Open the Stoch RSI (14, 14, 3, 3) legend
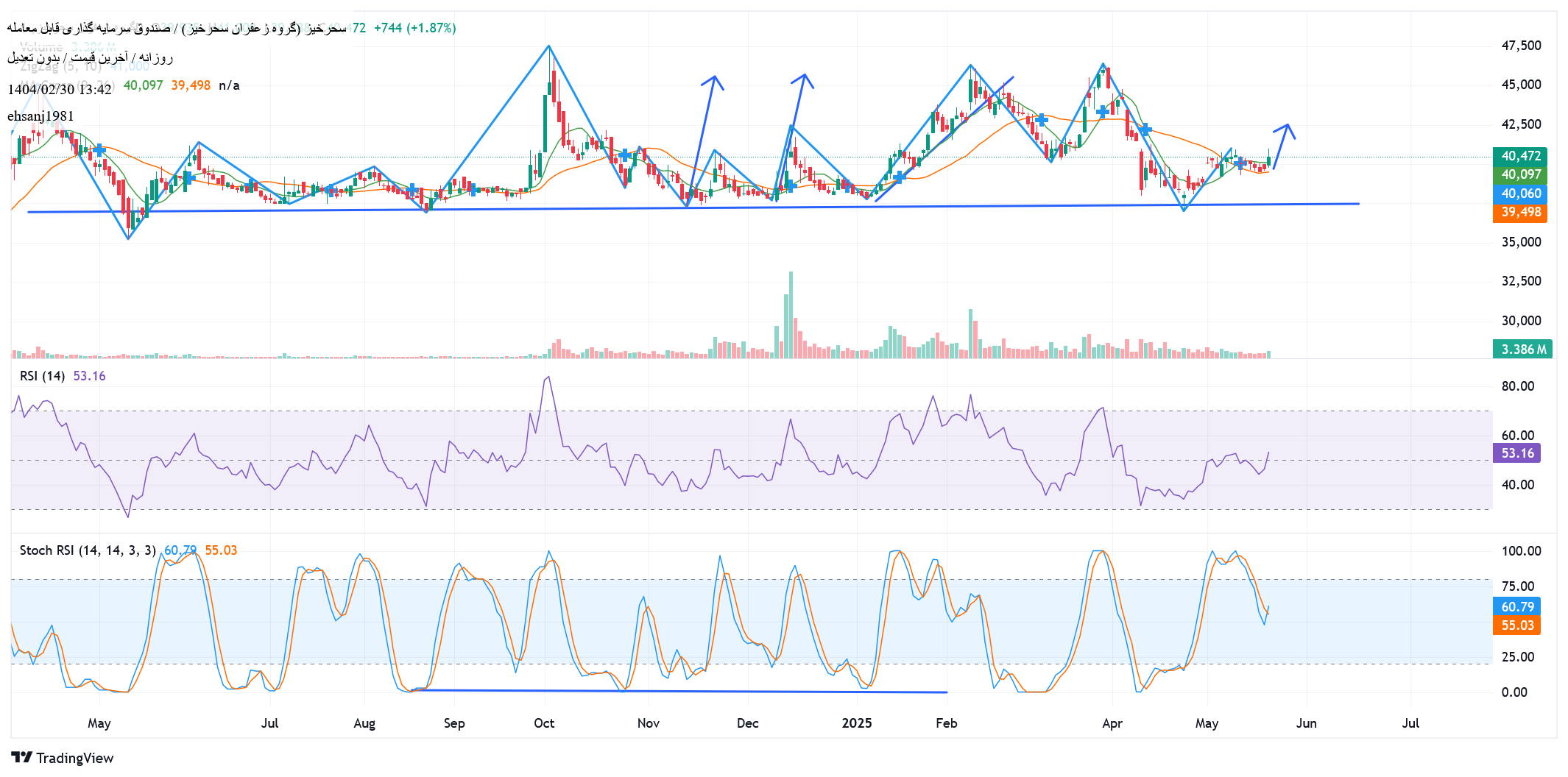 87,550
